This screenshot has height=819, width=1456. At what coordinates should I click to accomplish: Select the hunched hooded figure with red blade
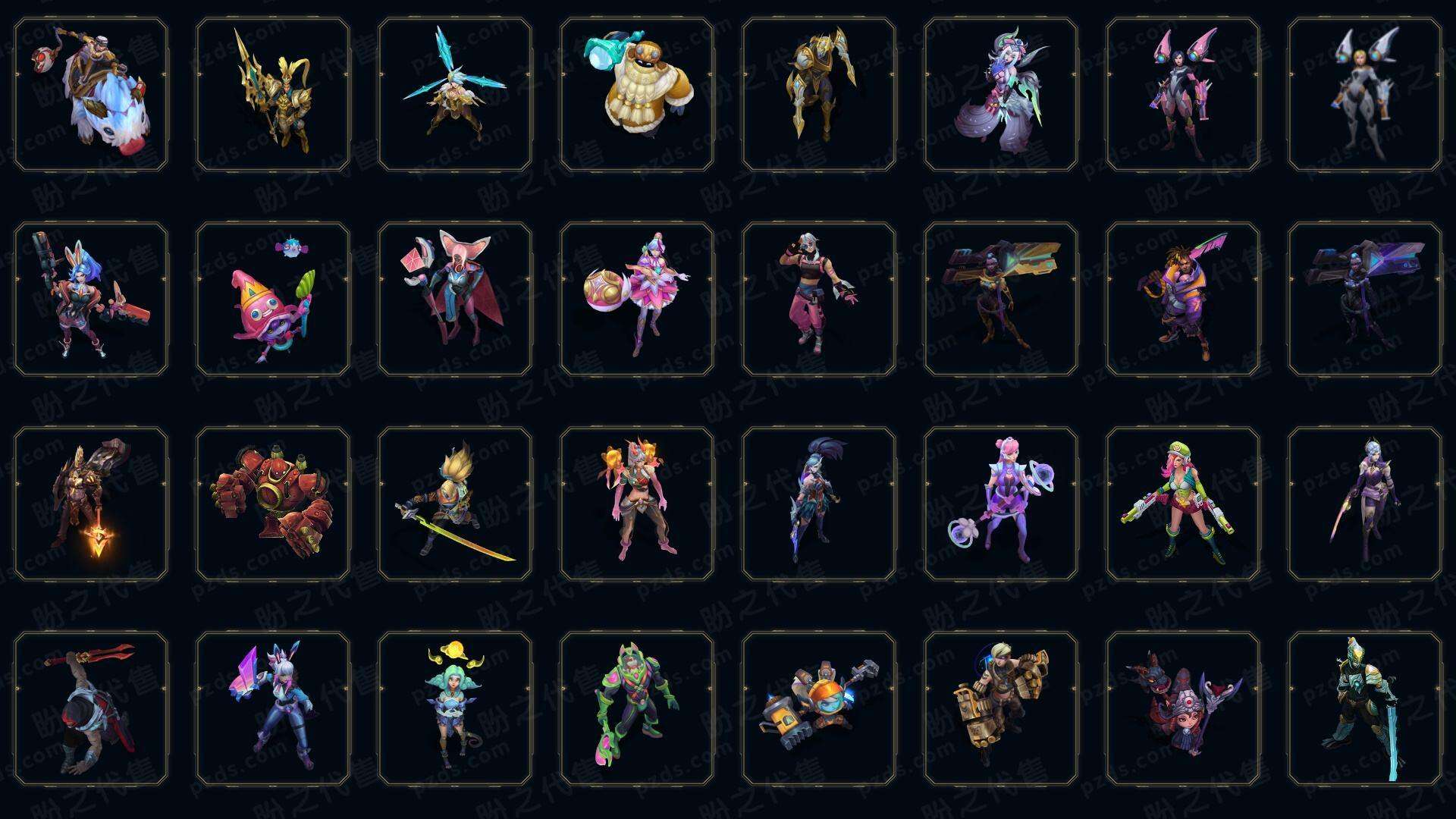click(91, 708)
